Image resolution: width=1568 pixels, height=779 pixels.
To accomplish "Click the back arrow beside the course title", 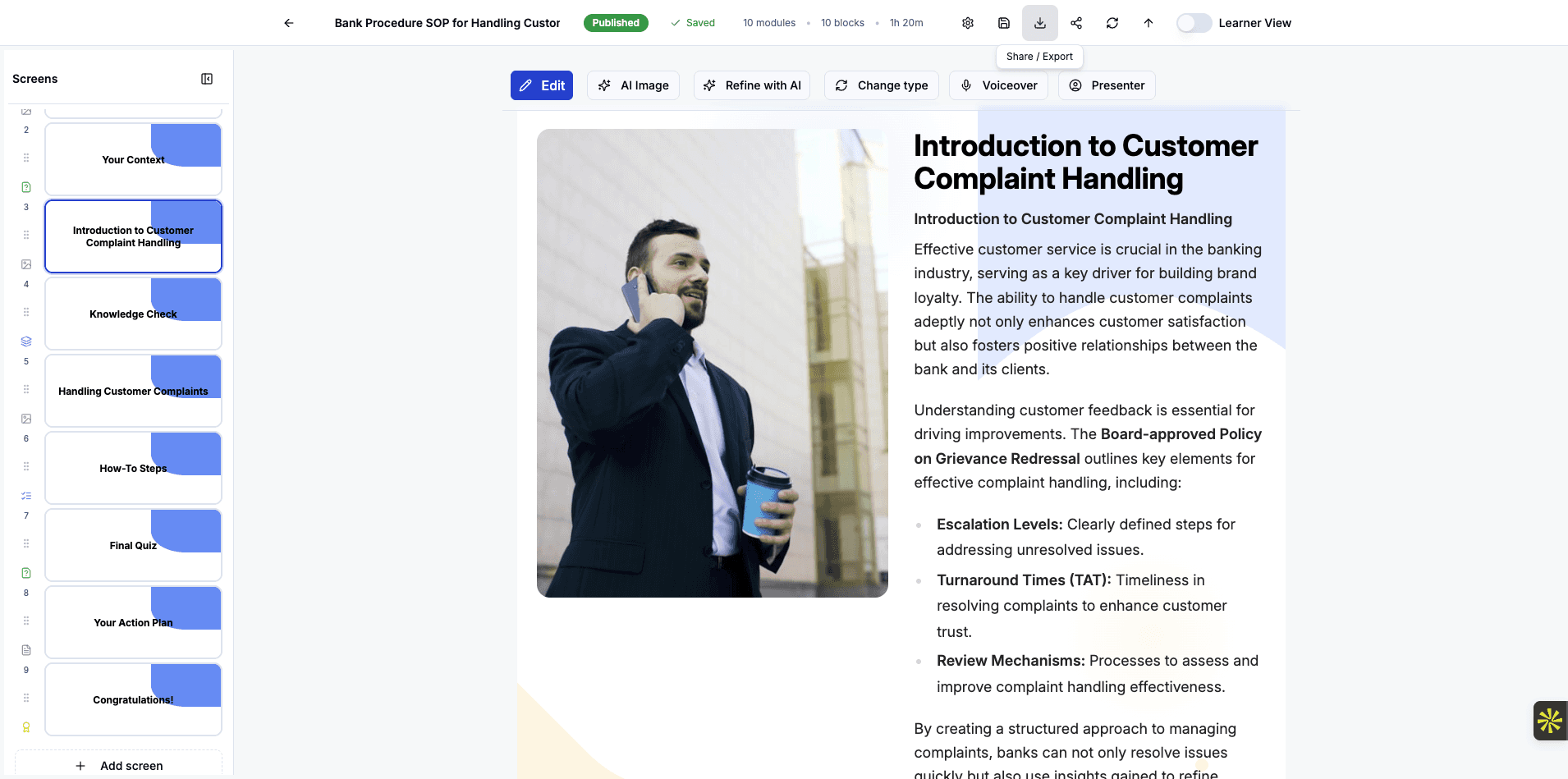I will (288, 22).
